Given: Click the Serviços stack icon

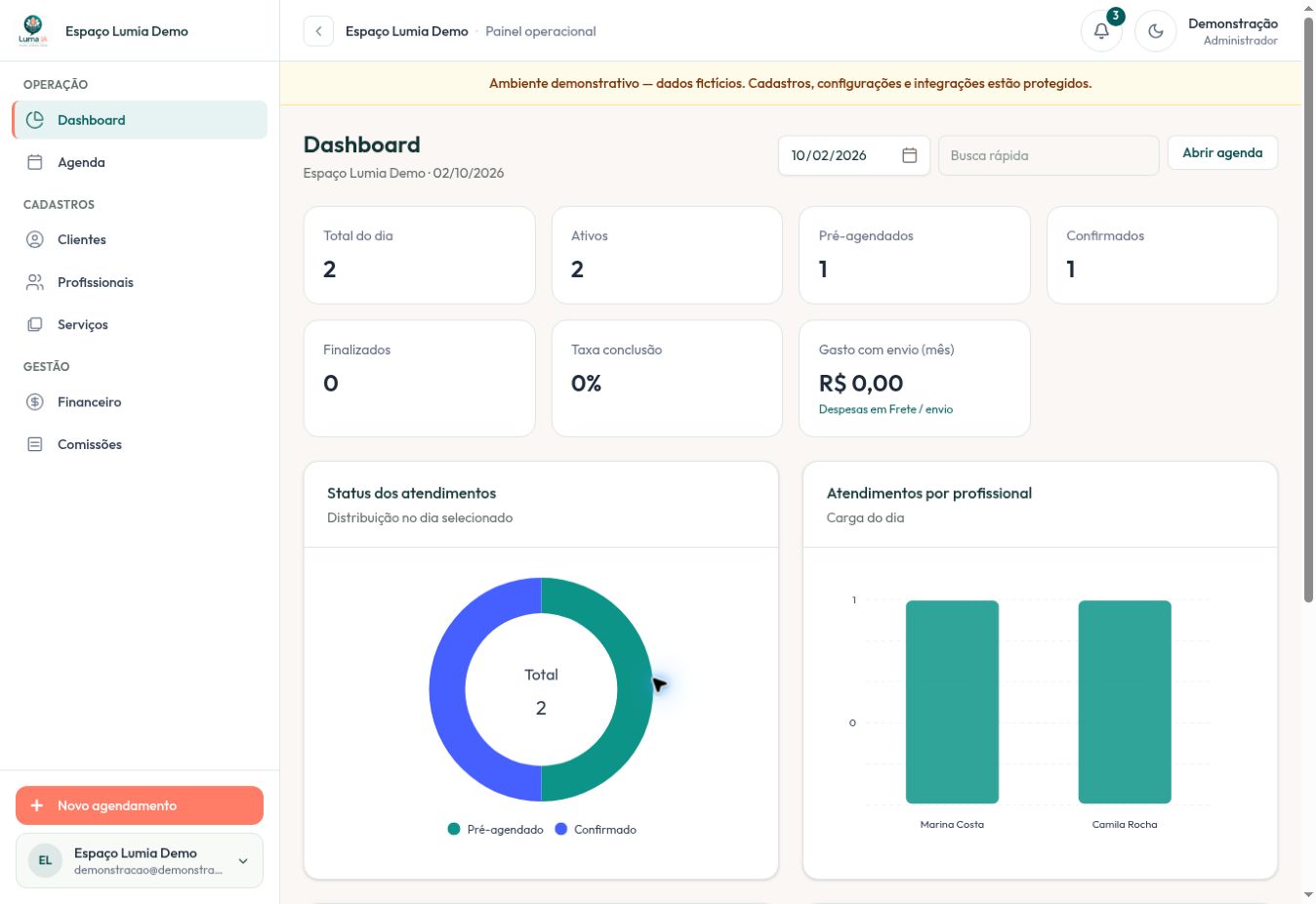Looking at the screenshot, I should [x=35, y=324].
